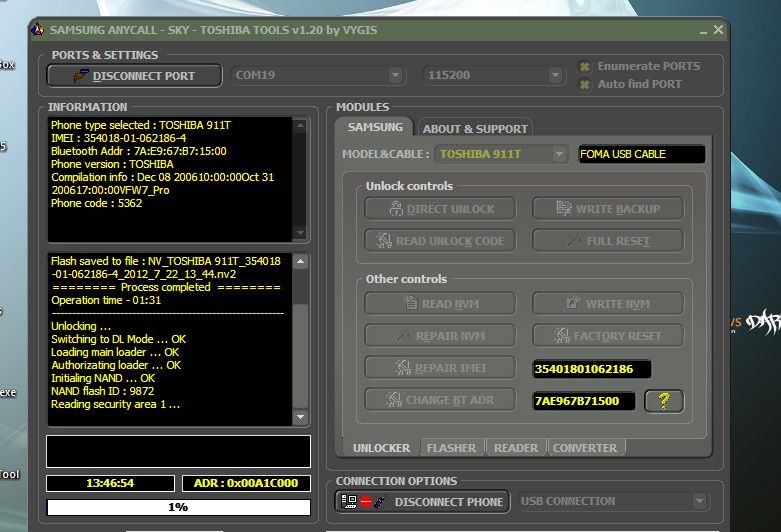781x532 pixels.
Task: Click the log panel scroll down arrow
Action: (300, 417)
